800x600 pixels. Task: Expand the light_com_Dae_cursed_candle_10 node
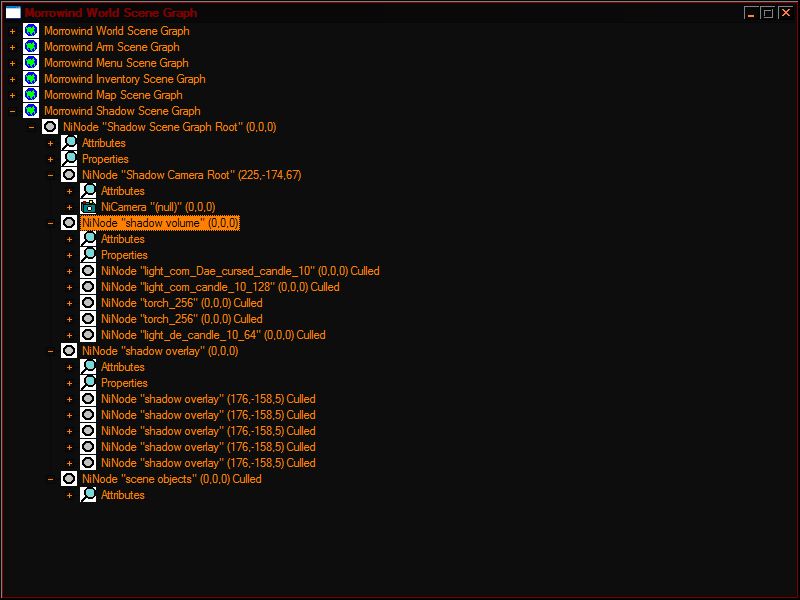(69, 271)
